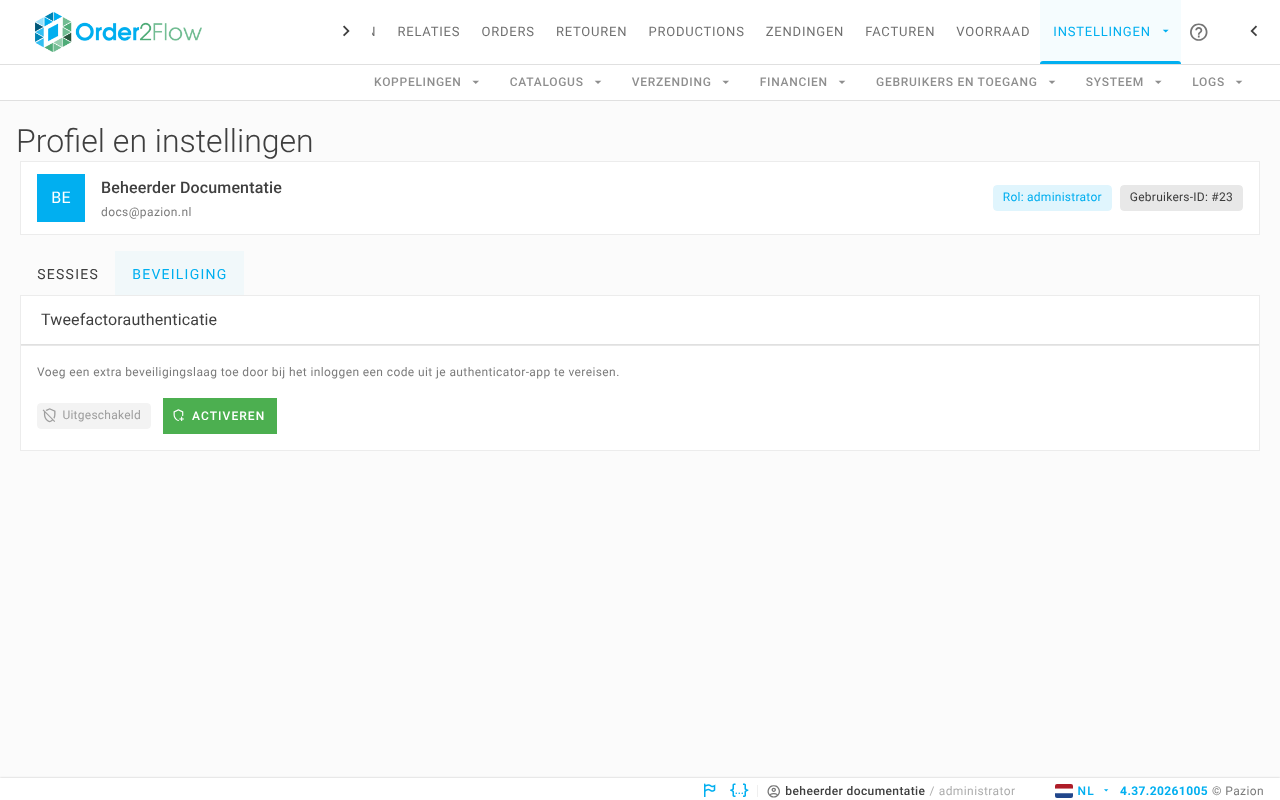Click the Tweefactorauthenticatie heading
This screenshot has width=1280, height=800.
tap(129, 320)
